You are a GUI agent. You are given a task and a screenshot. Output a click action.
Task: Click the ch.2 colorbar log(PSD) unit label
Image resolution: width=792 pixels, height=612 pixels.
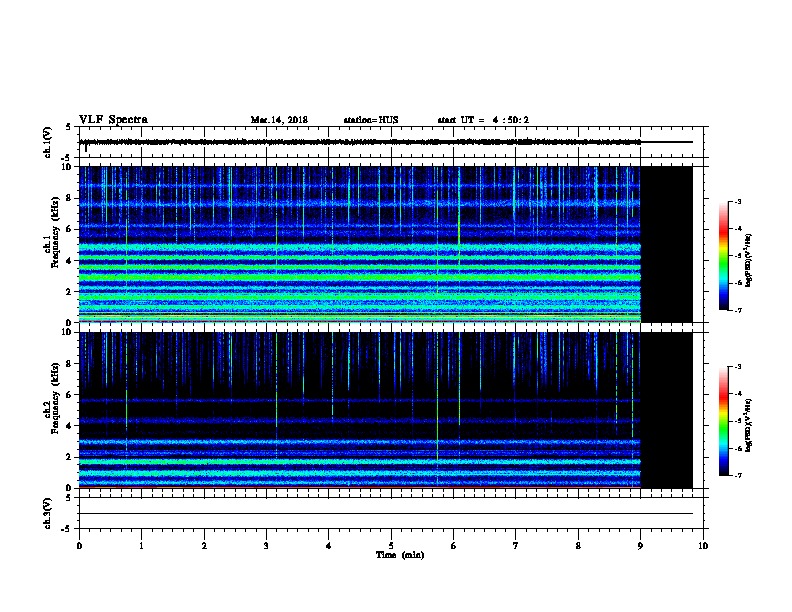pos(748,425)
